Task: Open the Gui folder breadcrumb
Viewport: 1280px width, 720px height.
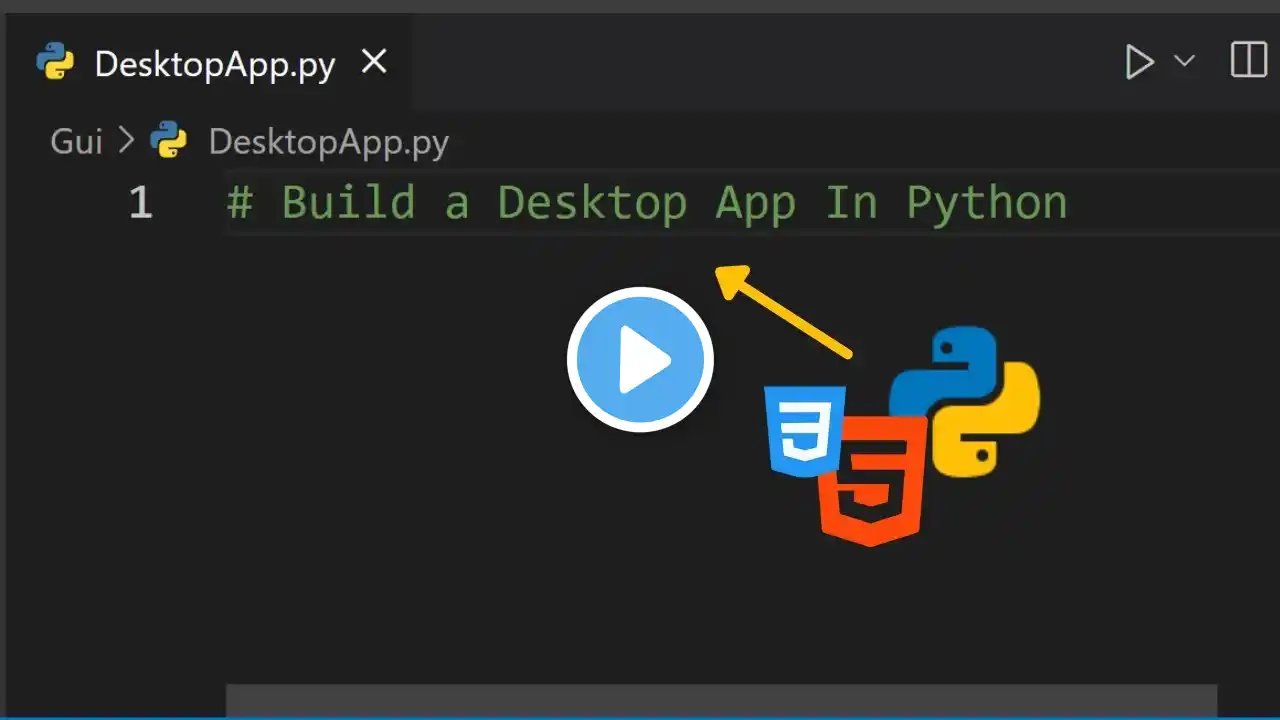Action: pyautogui.click(x=77, y=142)
